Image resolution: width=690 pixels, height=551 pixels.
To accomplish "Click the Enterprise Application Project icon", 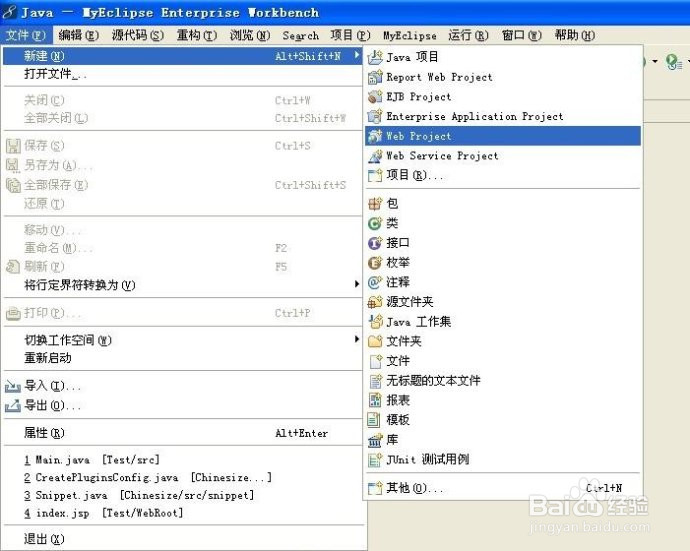I will [x=375, y=116].
